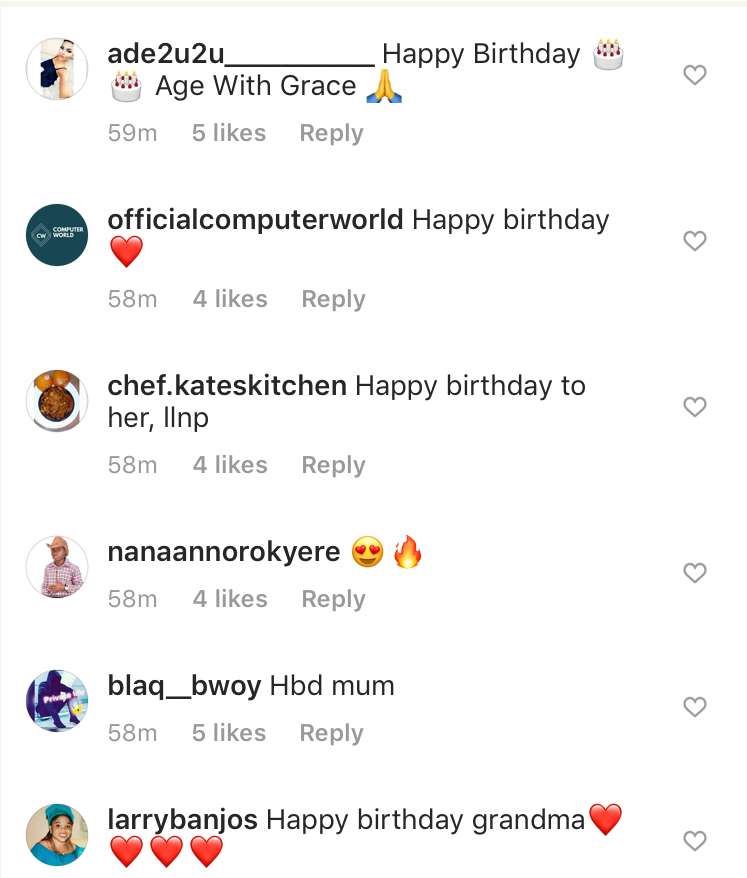Like the comment by ade2u2u
The image size is (747, 878).
(694, 75)
